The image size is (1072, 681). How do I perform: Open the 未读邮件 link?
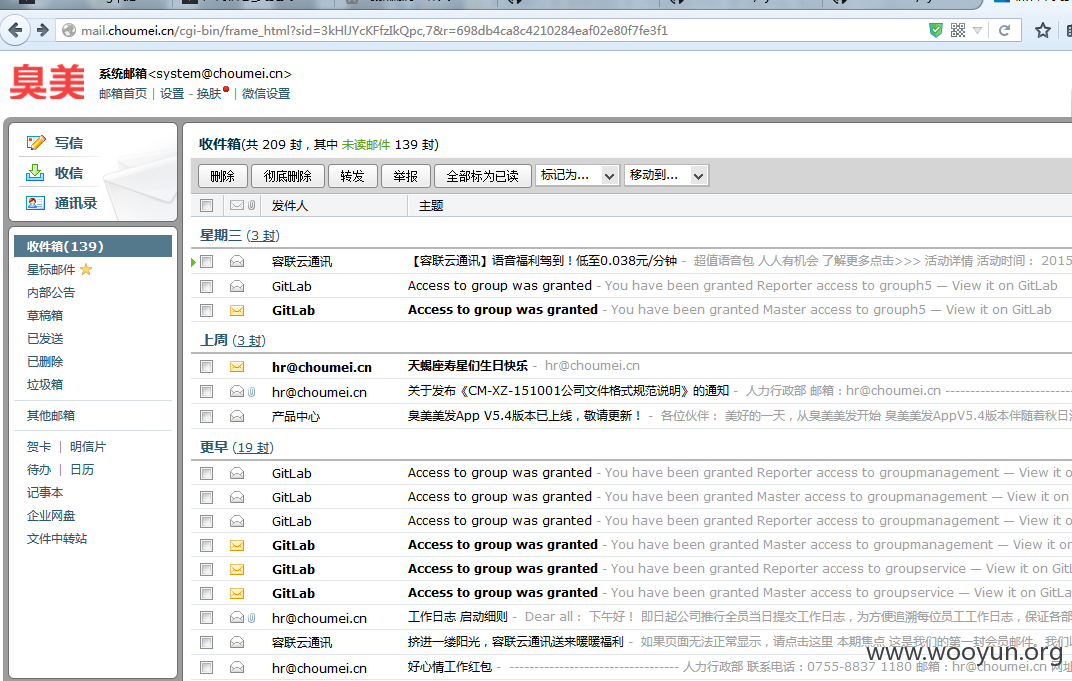(366, 144)
